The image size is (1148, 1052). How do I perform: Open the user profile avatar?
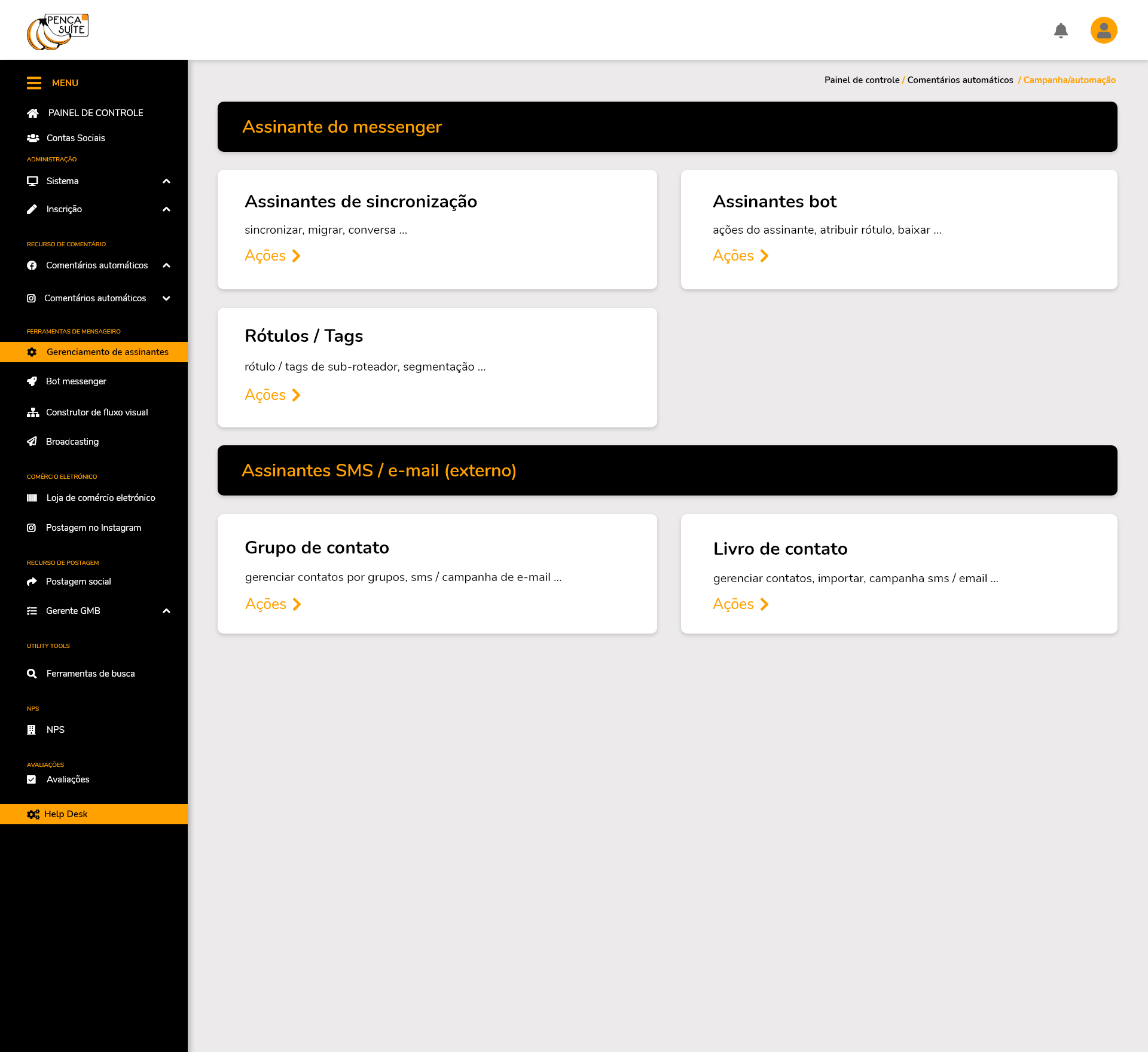coord(1104,30)
